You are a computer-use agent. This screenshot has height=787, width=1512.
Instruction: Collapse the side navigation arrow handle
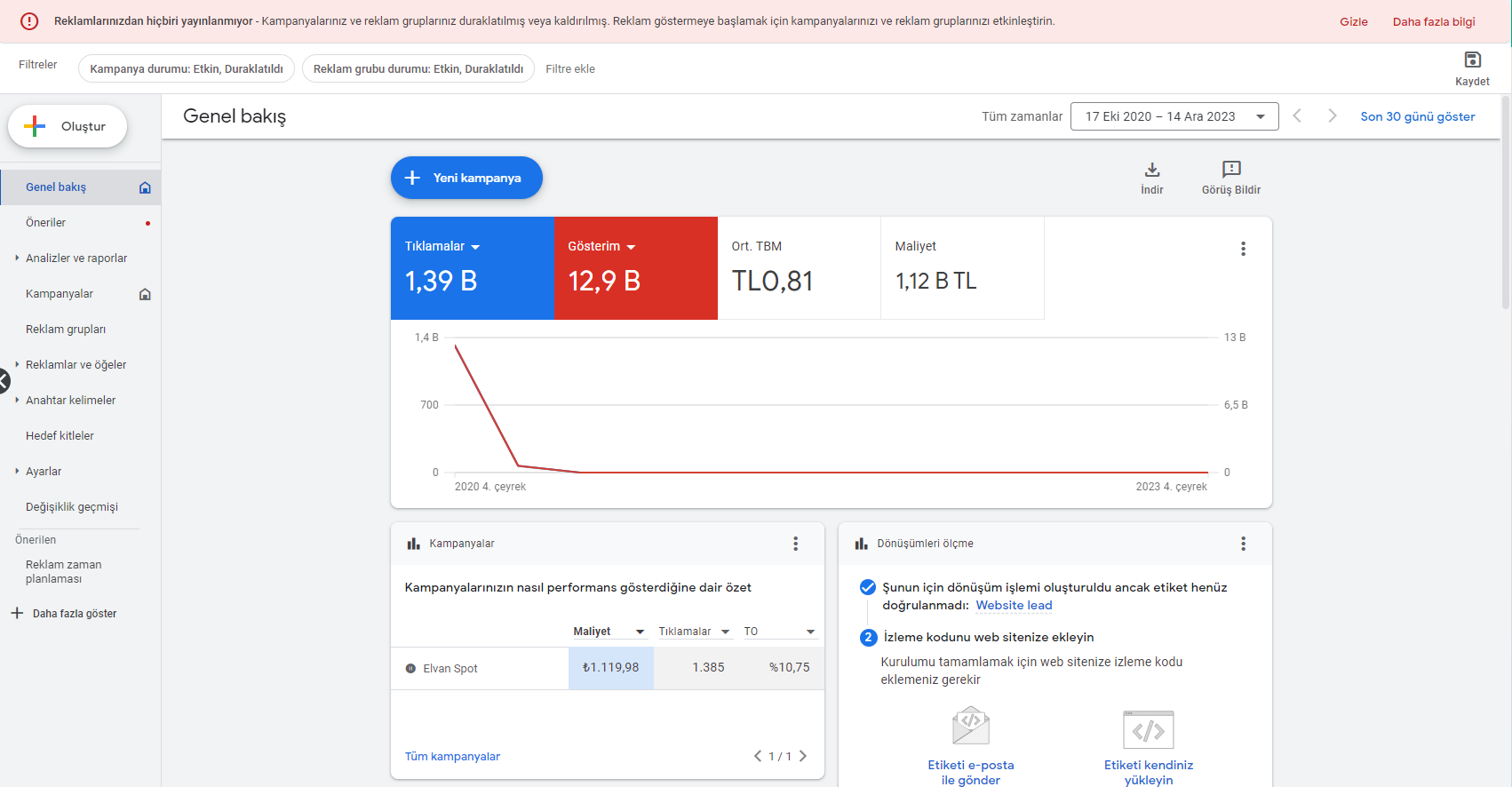[x=4, y=382]
